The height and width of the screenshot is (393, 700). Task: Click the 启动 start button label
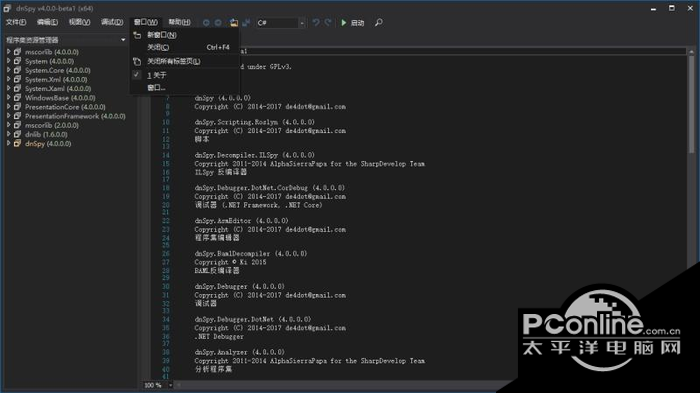(358, 23)
